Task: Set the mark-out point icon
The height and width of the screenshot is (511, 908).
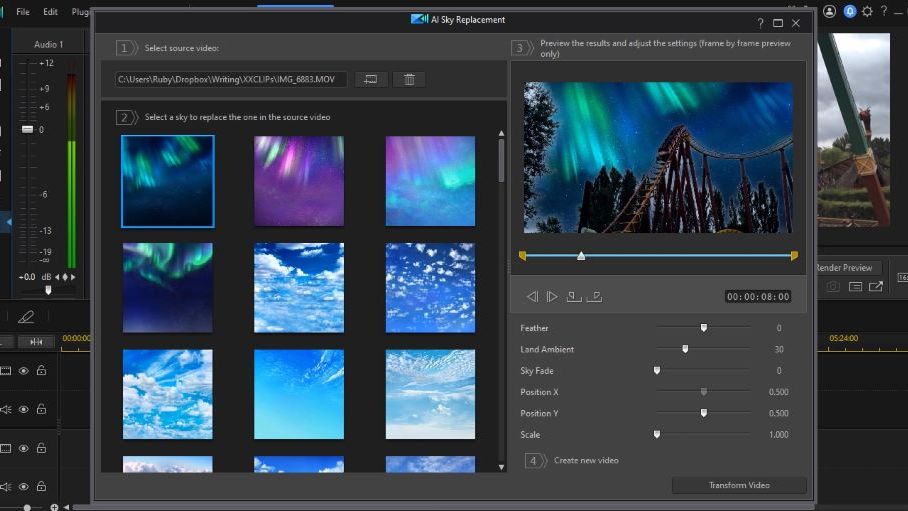Action: [x=595, y=297]
